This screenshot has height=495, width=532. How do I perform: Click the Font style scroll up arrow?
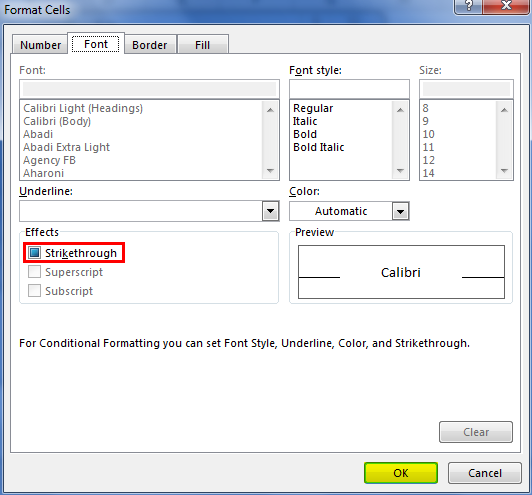point(400,110)
